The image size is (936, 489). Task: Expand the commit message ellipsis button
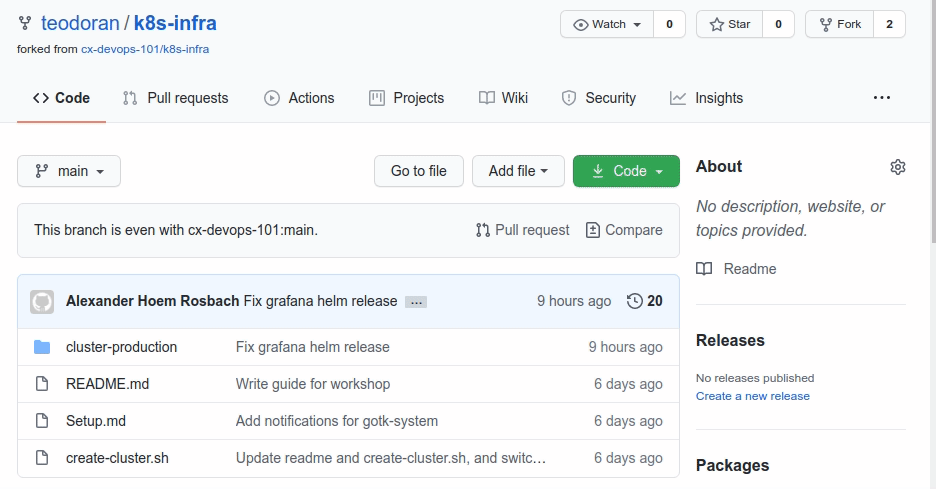(x=416, y=302)
